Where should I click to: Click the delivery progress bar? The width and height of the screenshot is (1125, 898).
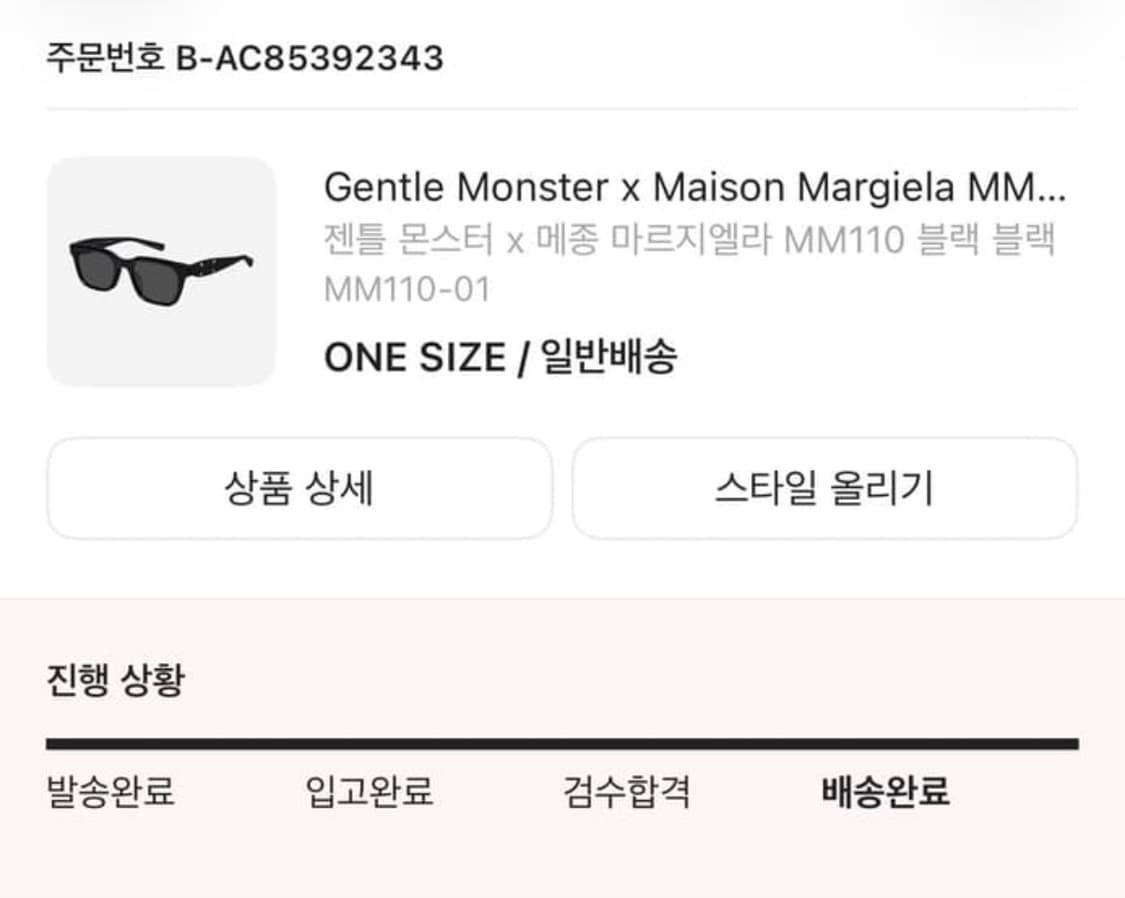point(562,743)
